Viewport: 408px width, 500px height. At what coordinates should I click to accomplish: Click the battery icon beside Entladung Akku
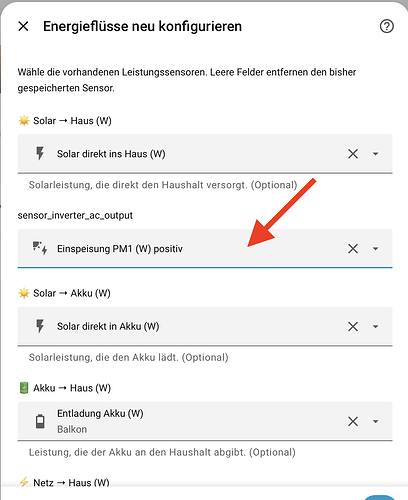40,421
